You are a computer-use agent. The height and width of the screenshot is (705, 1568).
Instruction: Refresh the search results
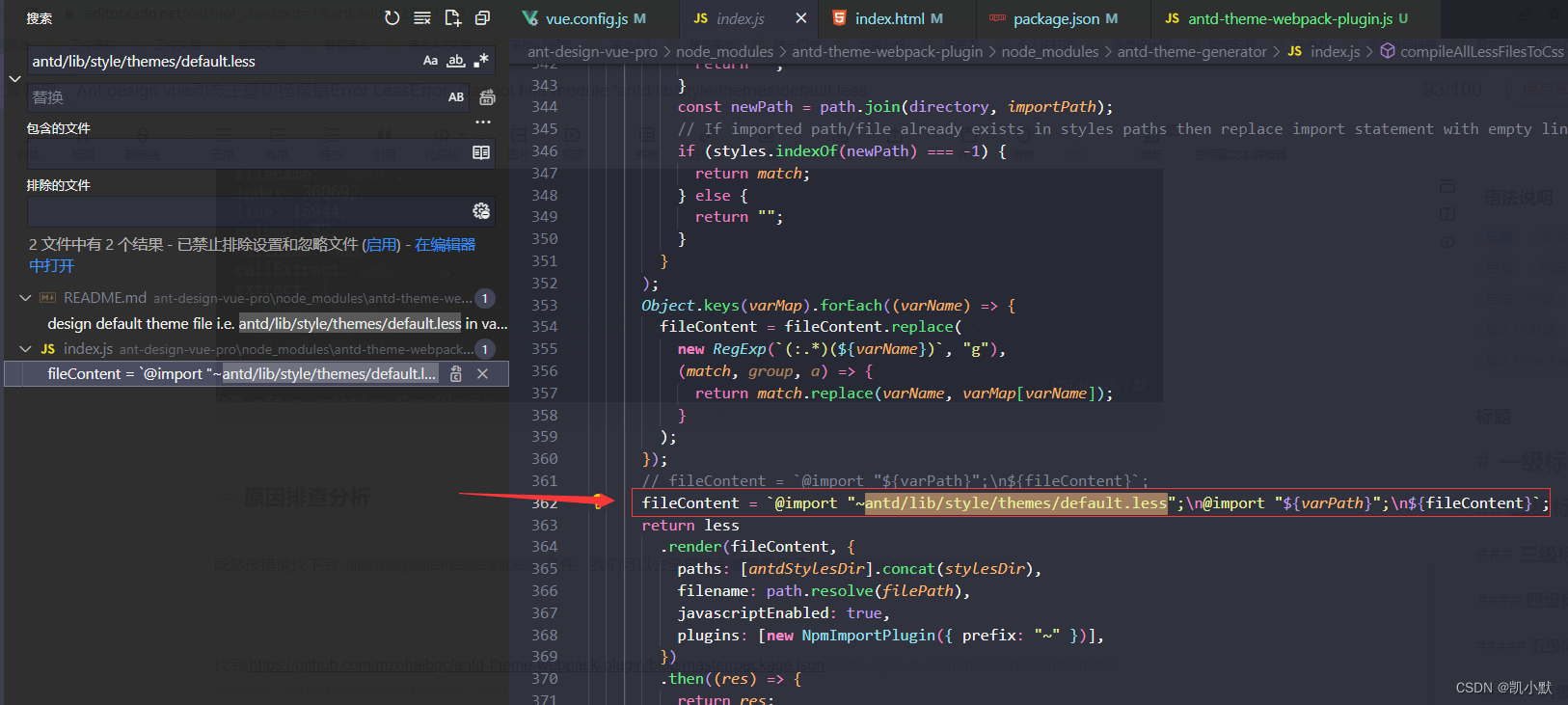(x=392, y=18)
